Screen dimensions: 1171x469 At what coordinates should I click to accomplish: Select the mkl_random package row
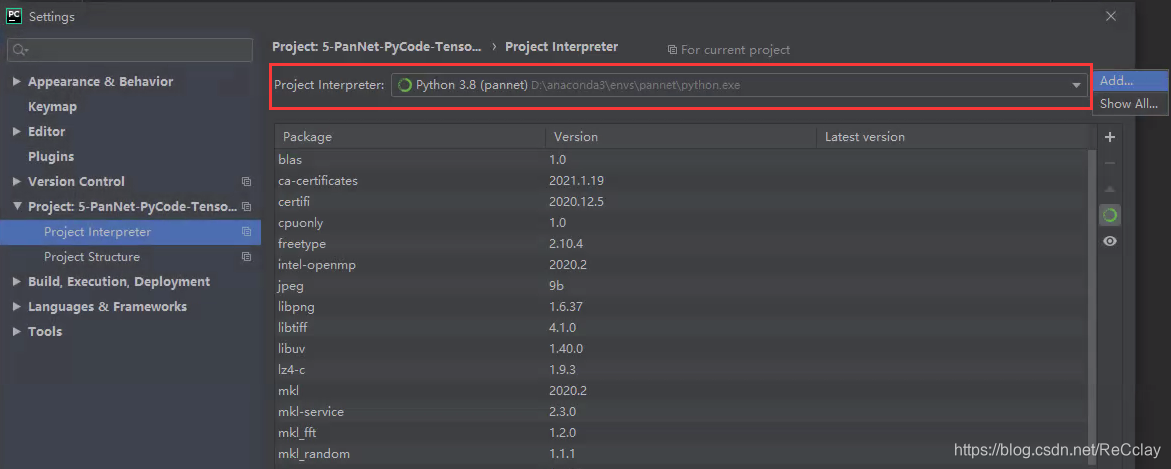[683, 454]
